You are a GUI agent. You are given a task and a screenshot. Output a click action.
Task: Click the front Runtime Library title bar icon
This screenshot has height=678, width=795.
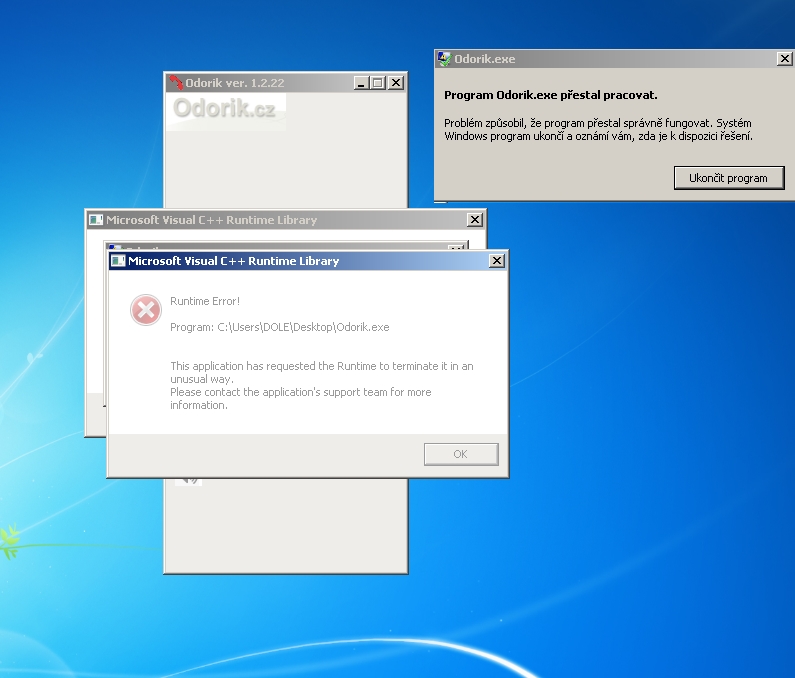118,261
